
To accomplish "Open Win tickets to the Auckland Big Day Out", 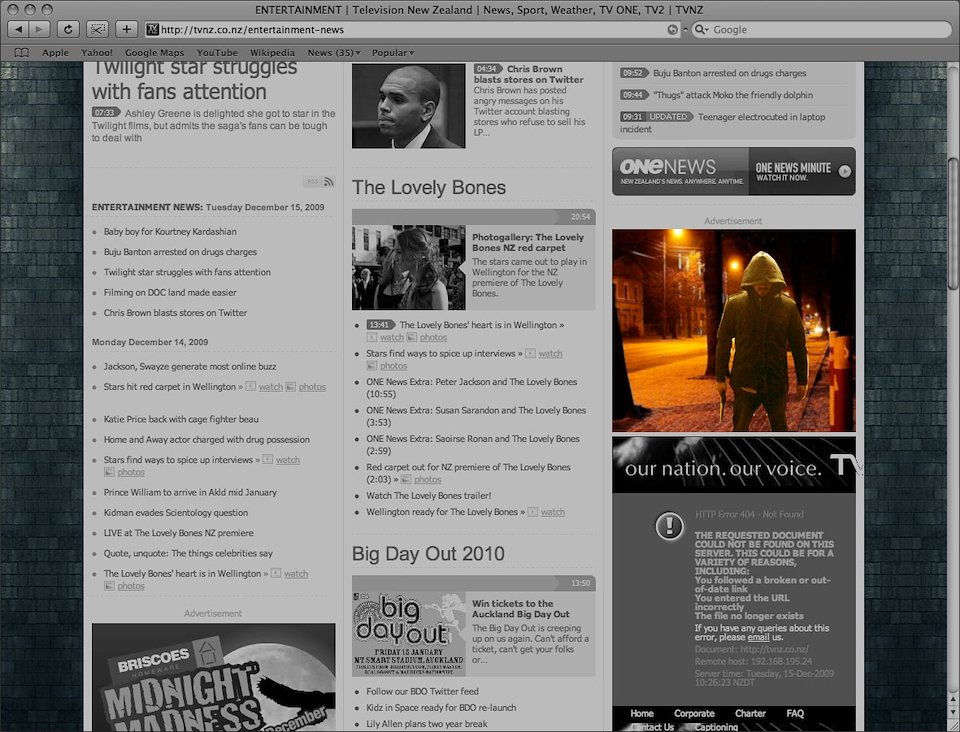I will coord(521,608).
